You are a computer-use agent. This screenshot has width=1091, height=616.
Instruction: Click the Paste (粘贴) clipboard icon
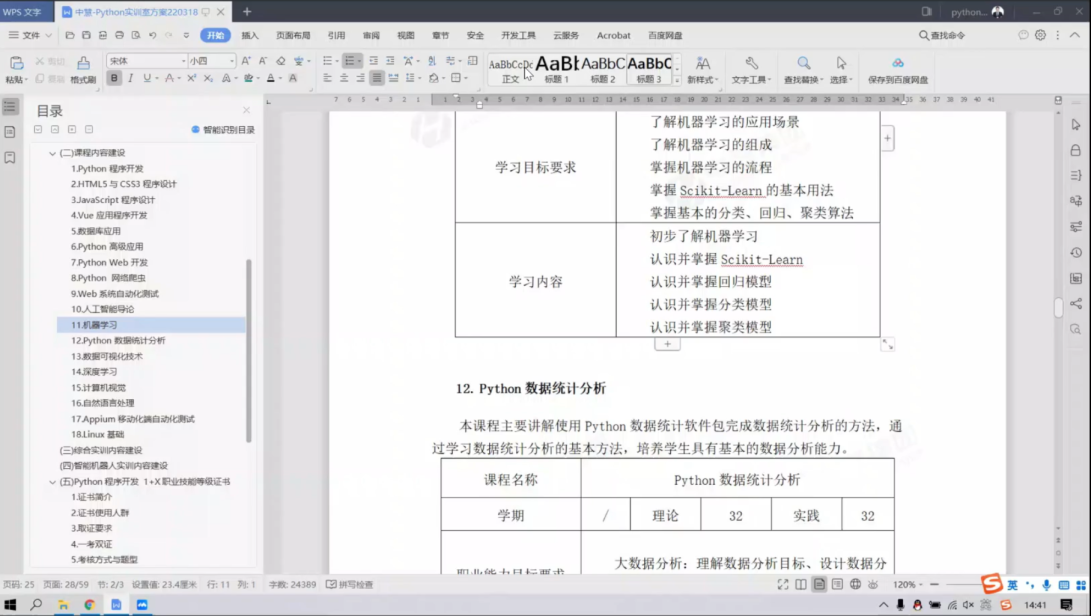[16, 63]
